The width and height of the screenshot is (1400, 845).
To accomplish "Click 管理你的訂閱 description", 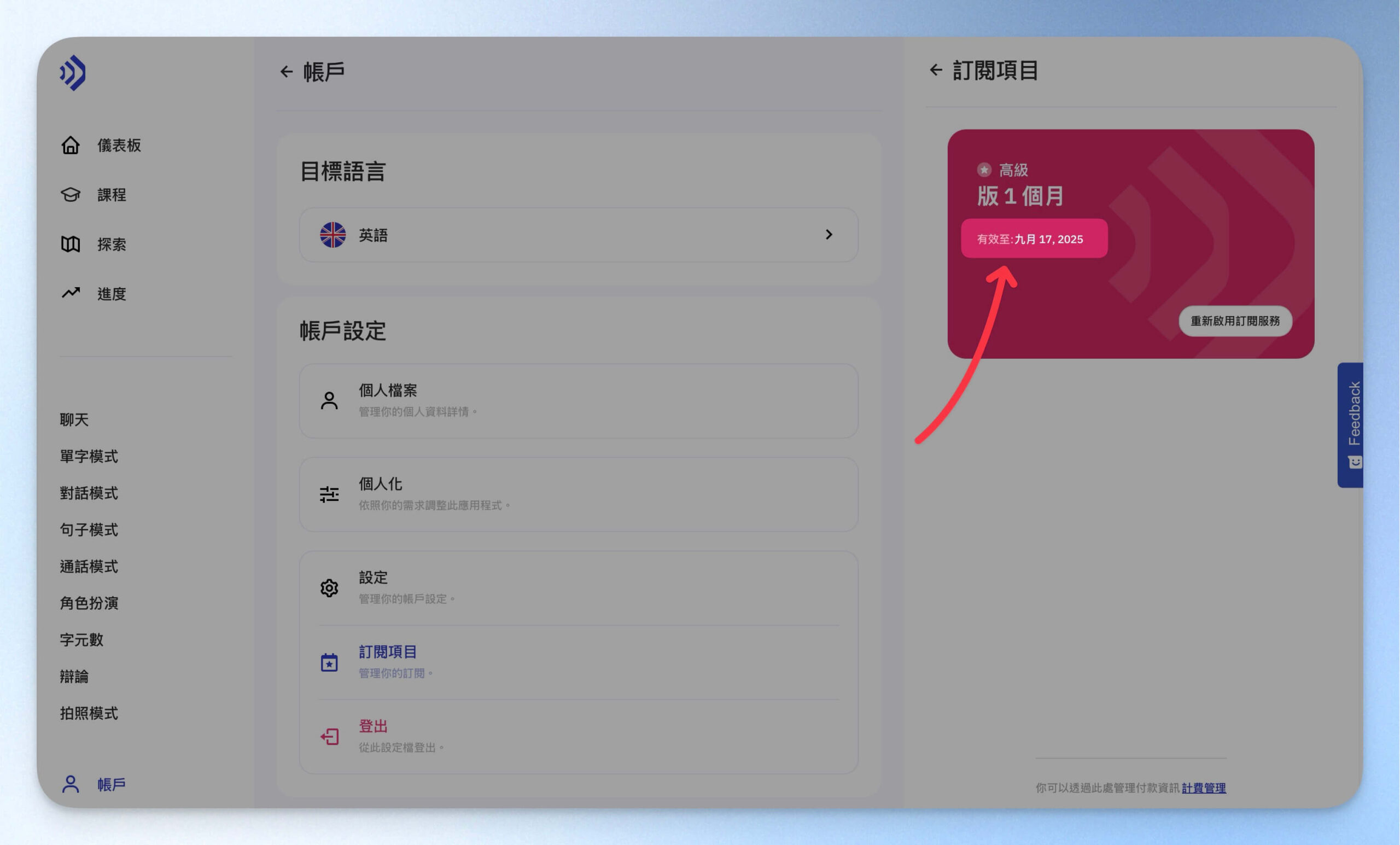I will 396,673.
